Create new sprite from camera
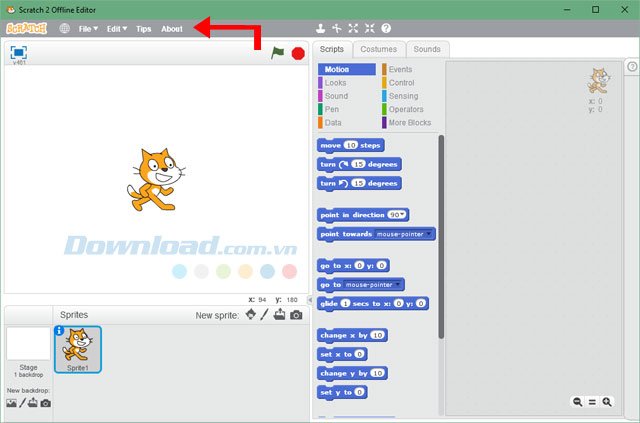The width and height of the screenshot is (640, 423). pos(296,315)
